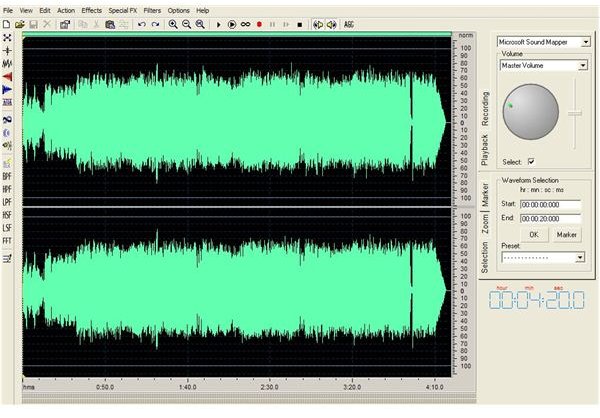Viewport: 600px width, 418px height.
Task: Click the 4:10.0 mark on the timeline
Action: coord(434,387)
